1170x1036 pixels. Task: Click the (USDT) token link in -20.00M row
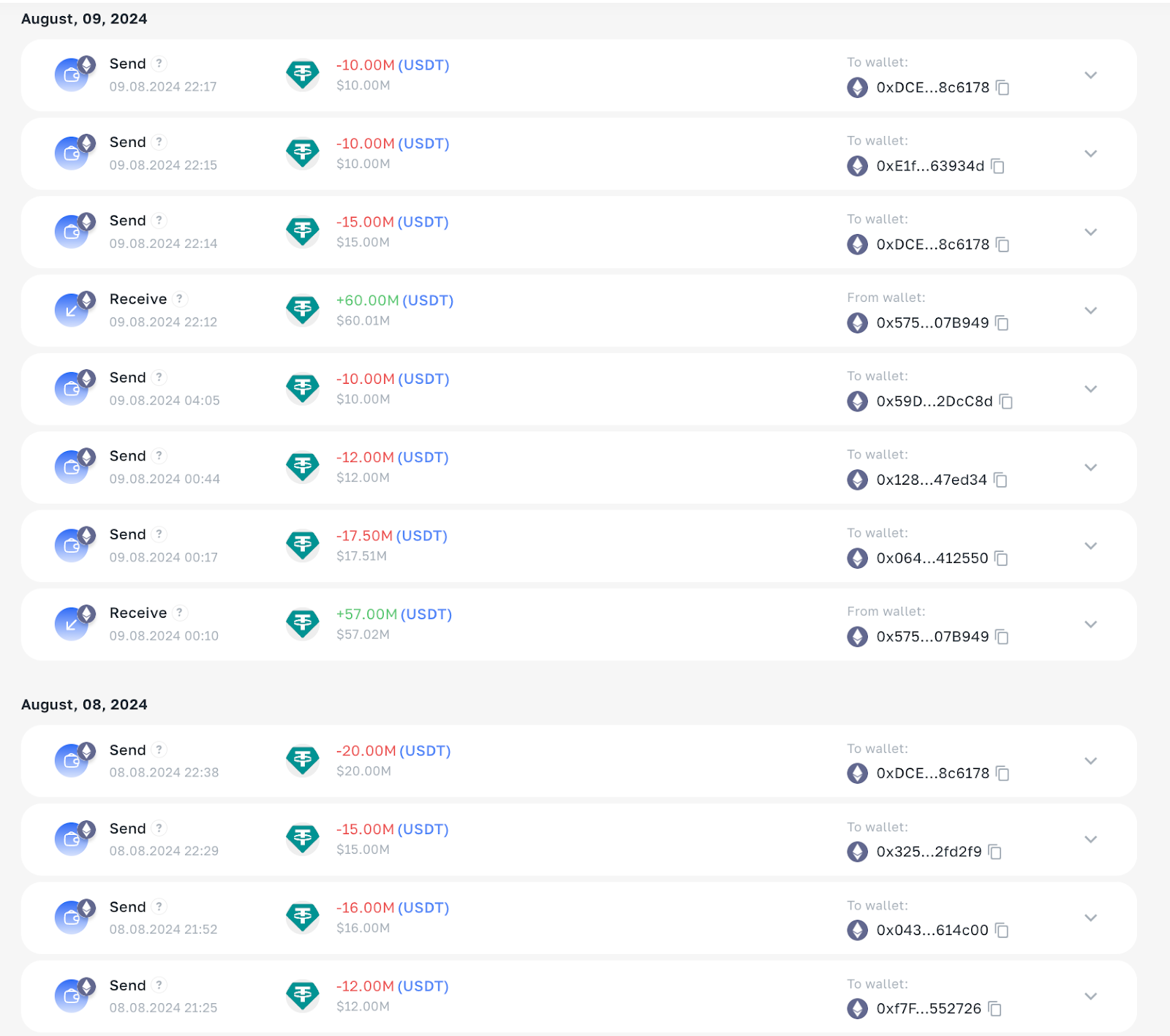tap(425, 751)
